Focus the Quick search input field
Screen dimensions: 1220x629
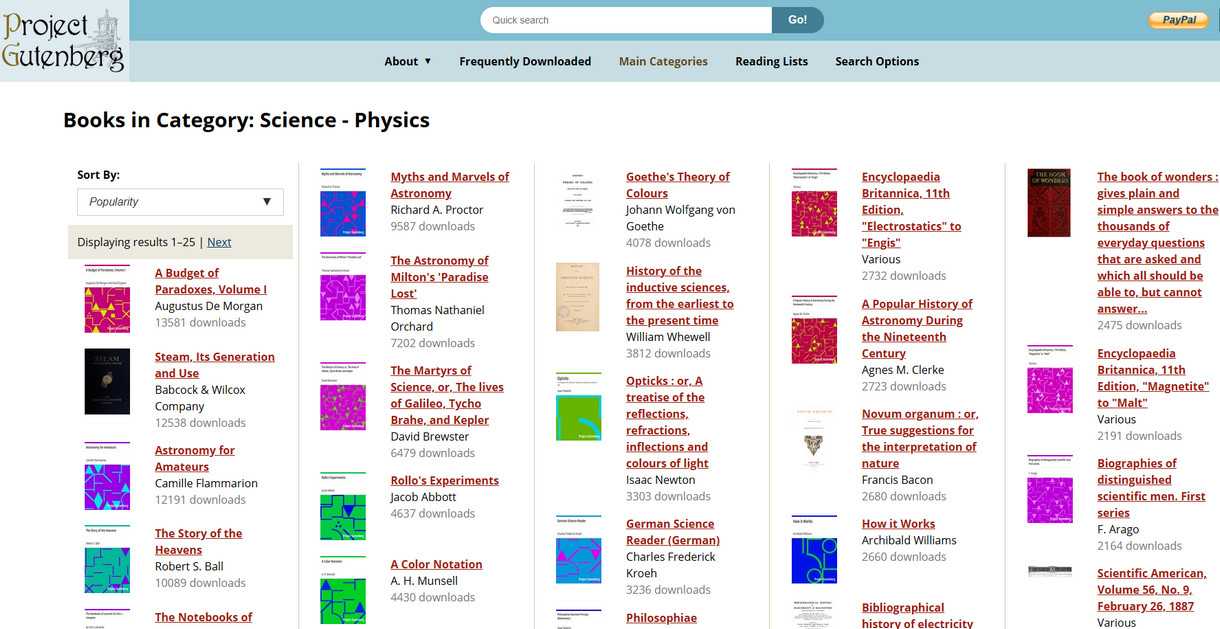(626, 20)
